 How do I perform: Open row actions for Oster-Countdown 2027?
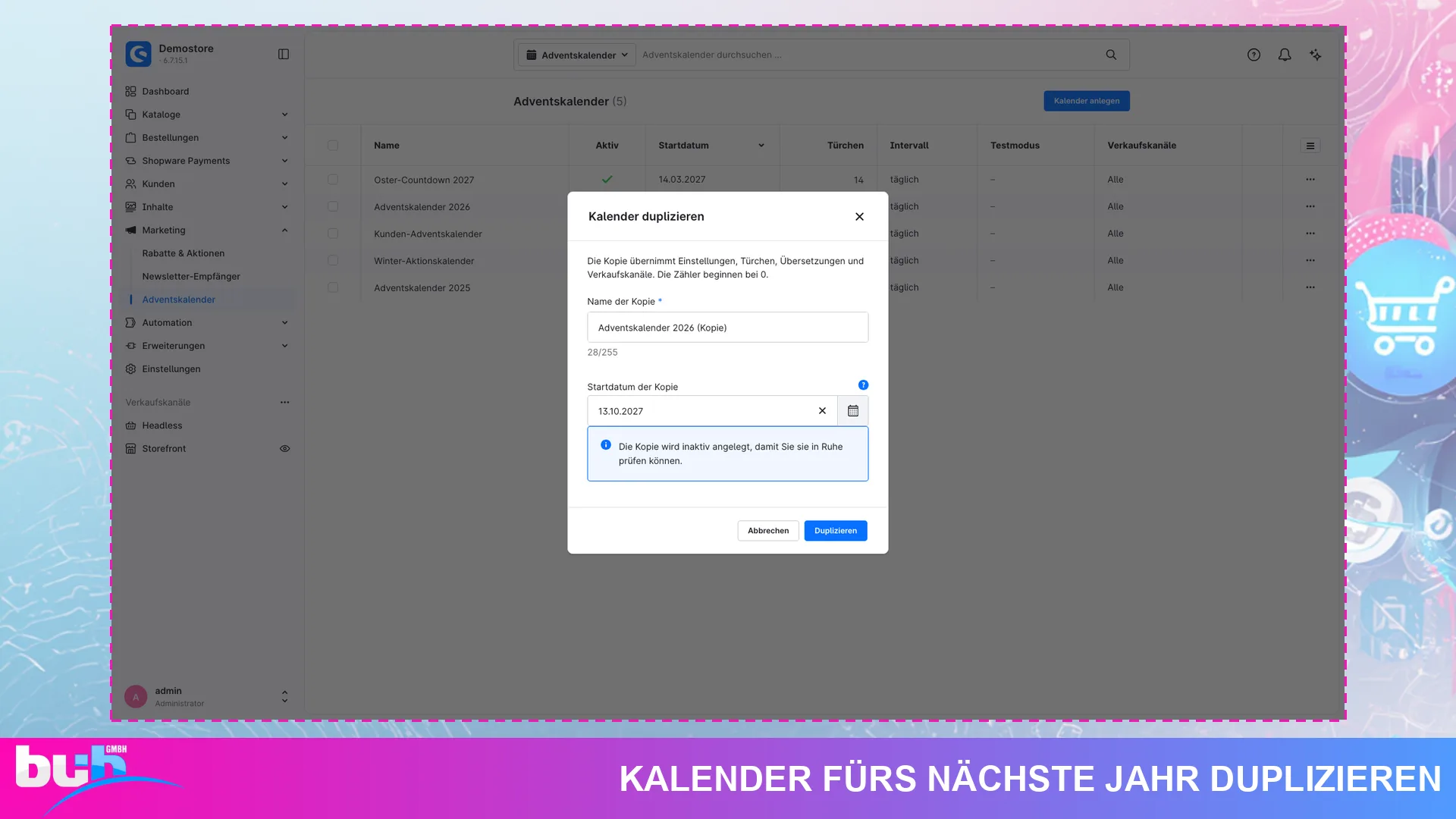(1310, 180)
